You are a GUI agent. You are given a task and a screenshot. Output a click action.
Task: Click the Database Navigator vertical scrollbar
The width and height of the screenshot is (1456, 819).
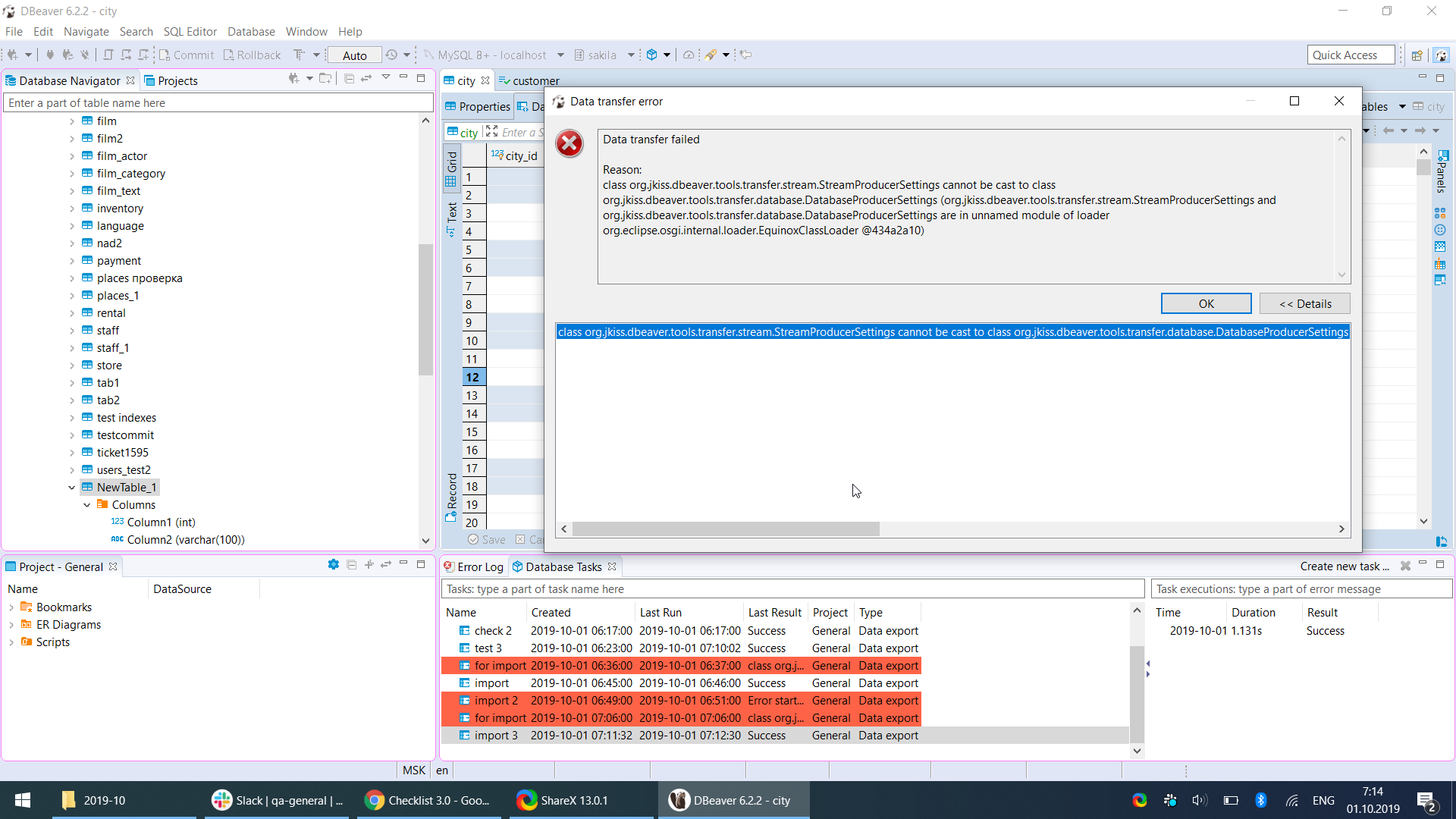coord(425,309)
